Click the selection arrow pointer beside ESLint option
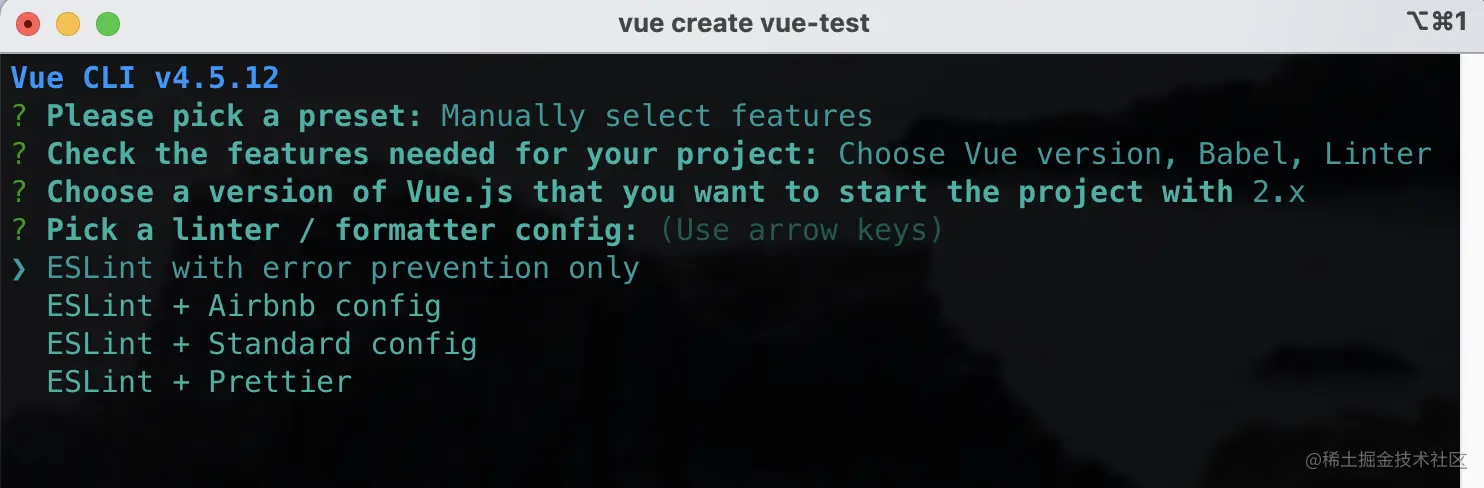The width and height of the screenshot is (1484, 488). (20, 268)
